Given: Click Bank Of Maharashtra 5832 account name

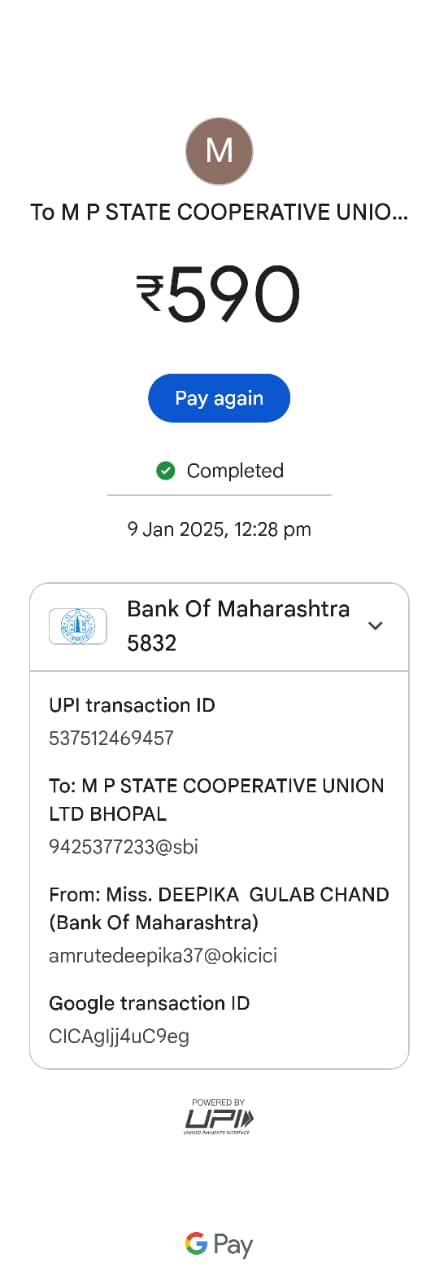Looking at the screenshot, I should (238, 626).
